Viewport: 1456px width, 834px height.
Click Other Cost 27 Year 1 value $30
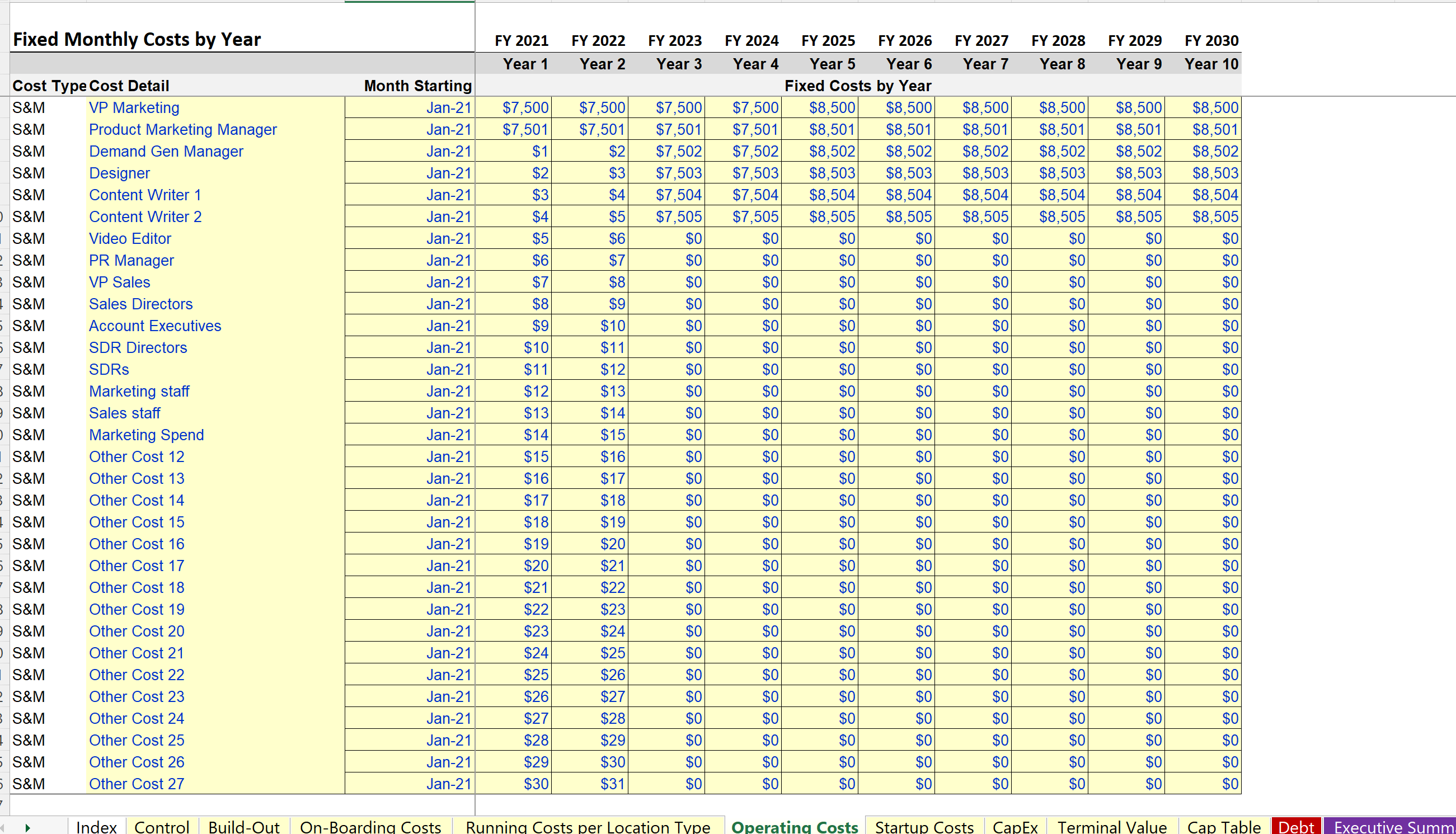coord(514,784)
